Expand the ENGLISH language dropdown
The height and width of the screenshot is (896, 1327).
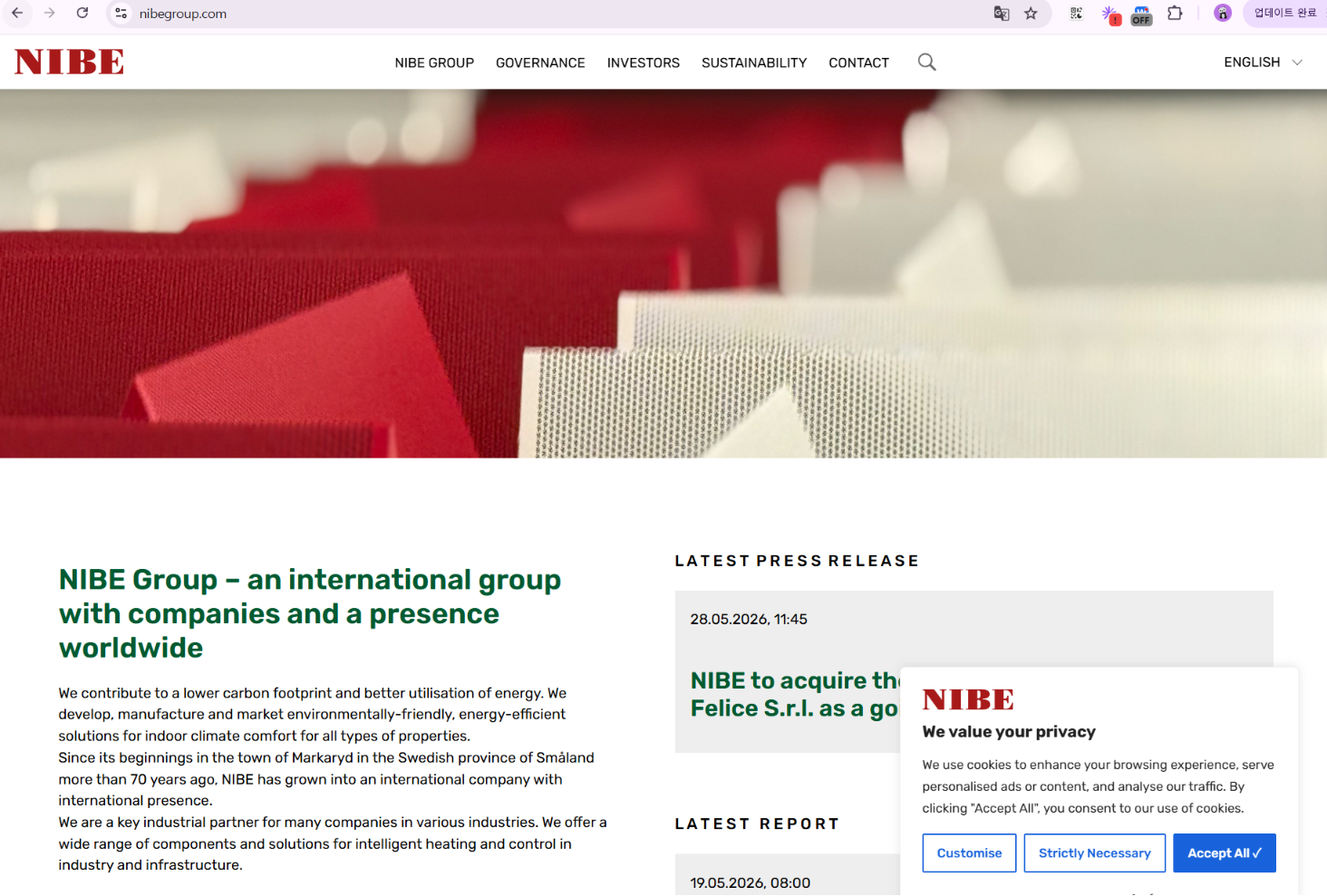[x=1263, y=63]
